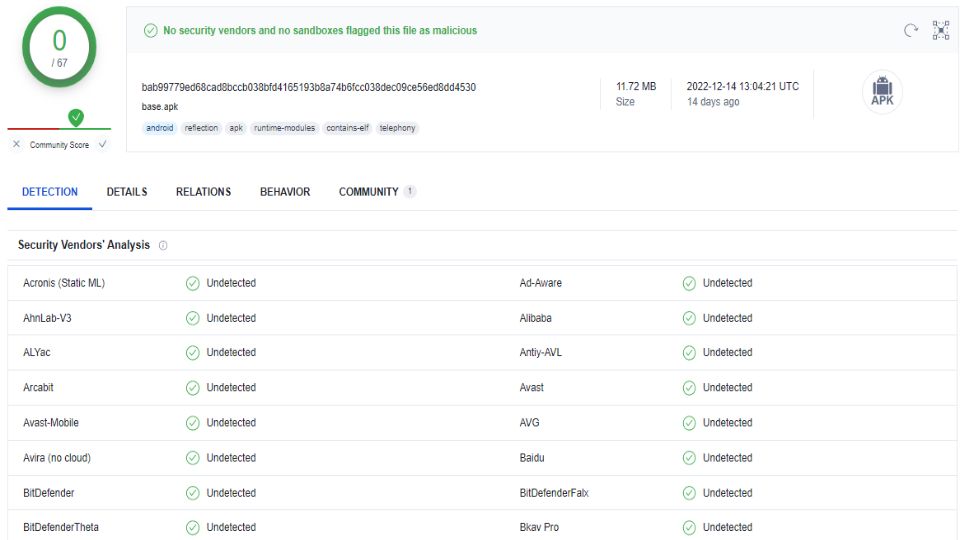Click the 'No security vendors' banner message
This screenshot has height=540, width=960.
coord(320,31)
